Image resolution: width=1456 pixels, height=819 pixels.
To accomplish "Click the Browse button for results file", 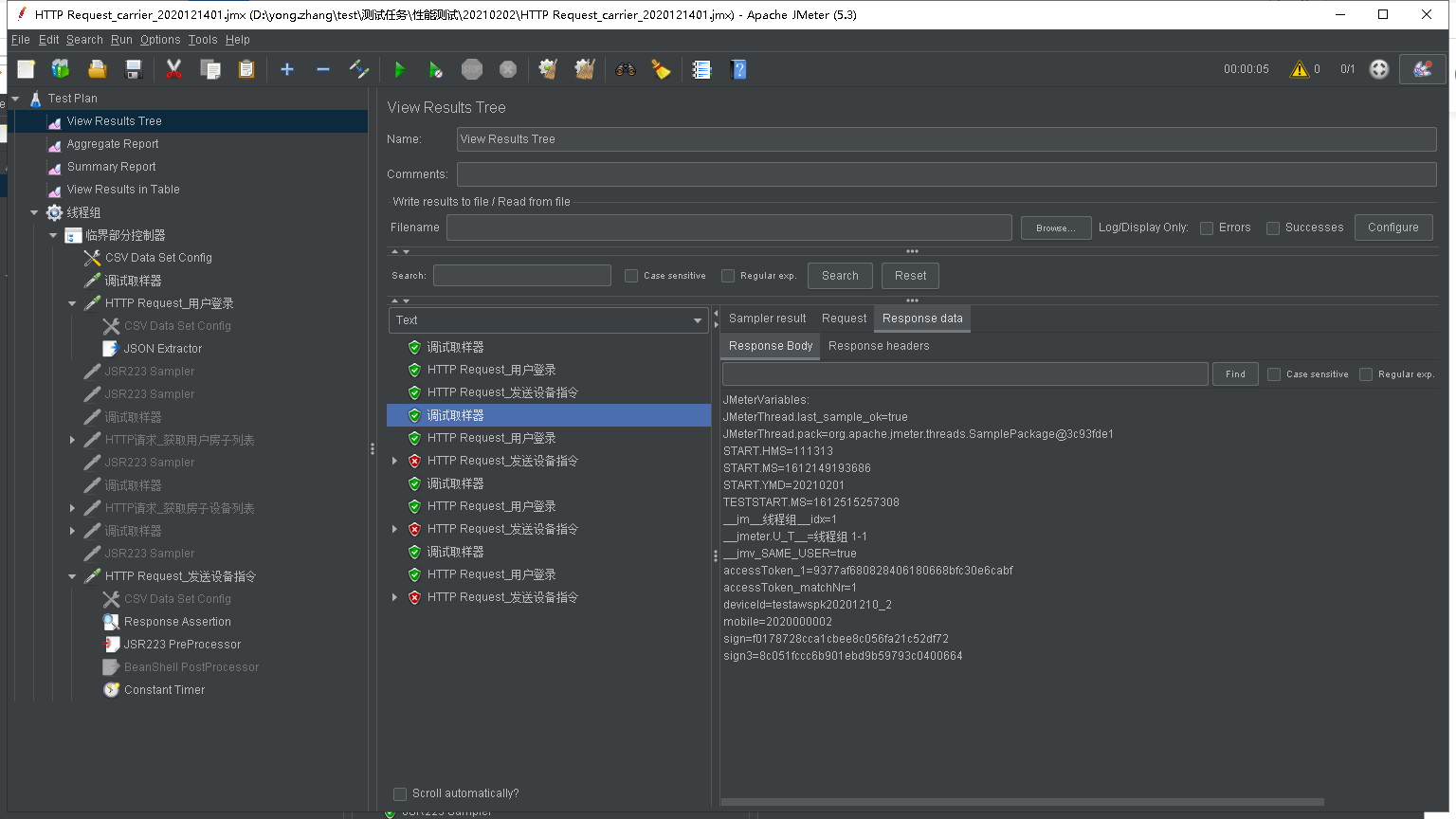I will pyautogui.click(x=1055, y=227).
